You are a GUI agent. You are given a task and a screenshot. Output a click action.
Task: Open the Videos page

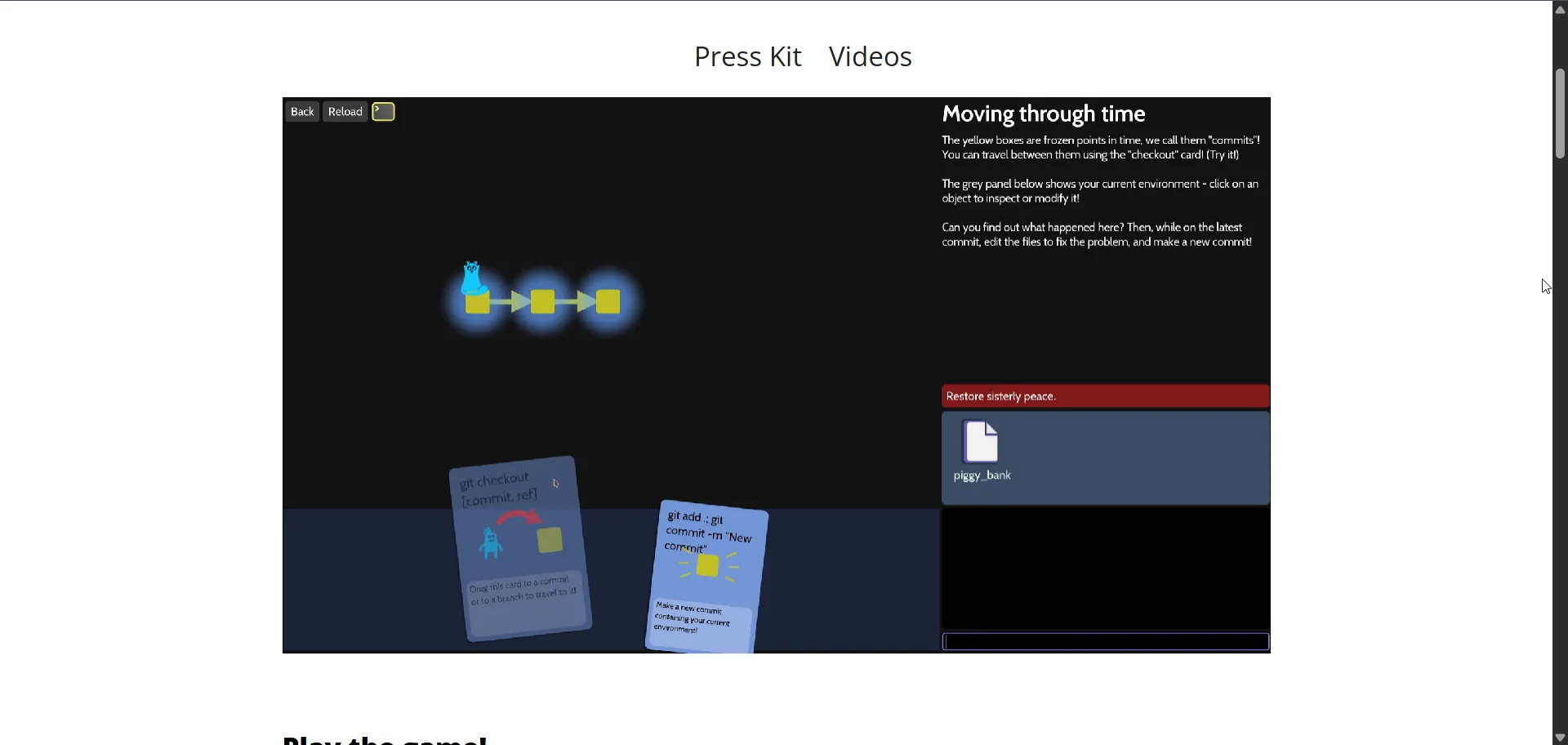[x=870, y=56]
